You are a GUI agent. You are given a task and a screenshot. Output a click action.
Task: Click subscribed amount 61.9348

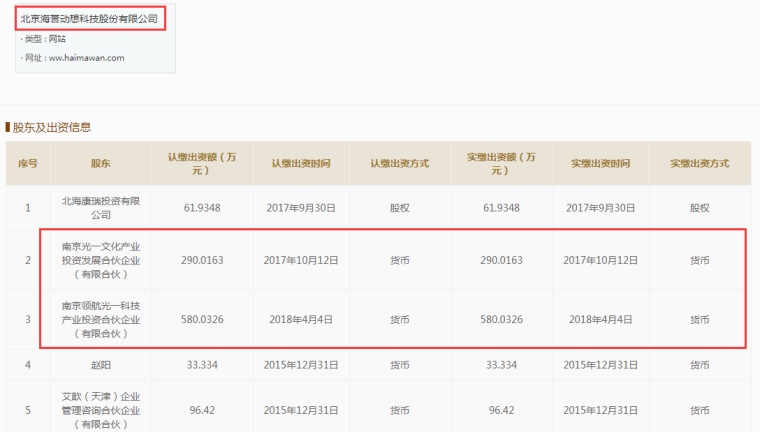coord(202,208)
